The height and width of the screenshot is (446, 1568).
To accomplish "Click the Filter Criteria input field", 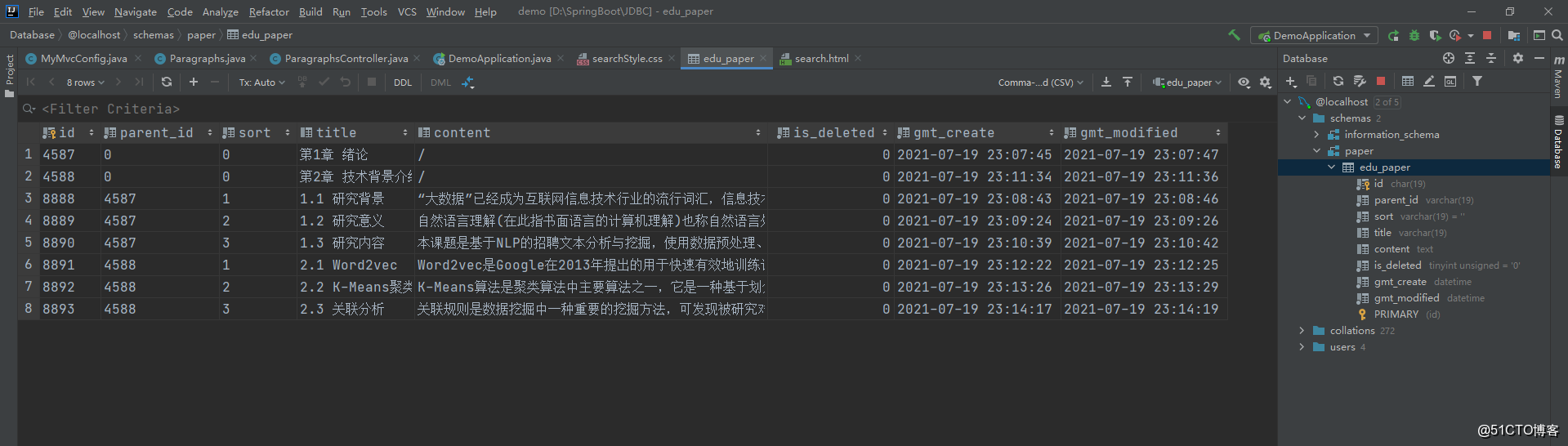I will click(646, 109).
